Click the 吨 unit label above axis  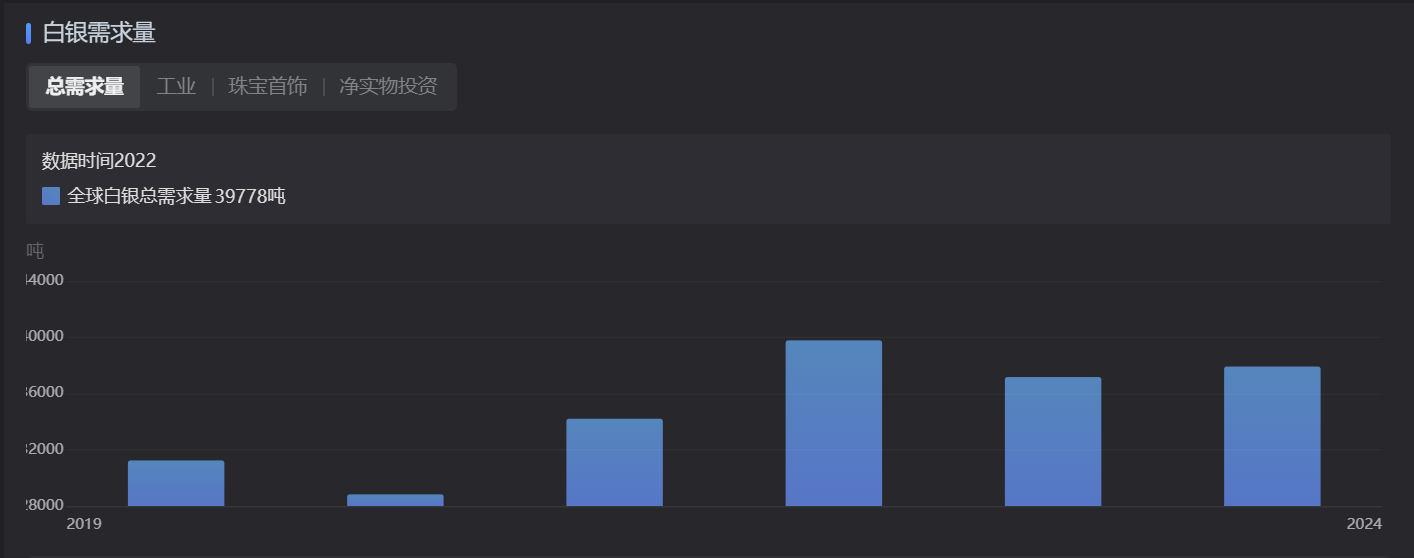[35, 251]
